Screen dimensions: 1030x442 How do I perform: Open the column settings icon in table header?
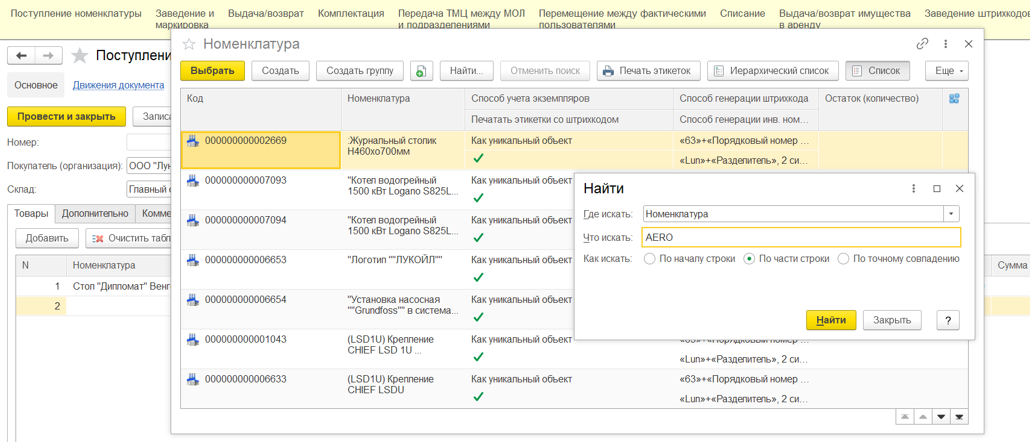pyautogui.click(x=954, y=99)
